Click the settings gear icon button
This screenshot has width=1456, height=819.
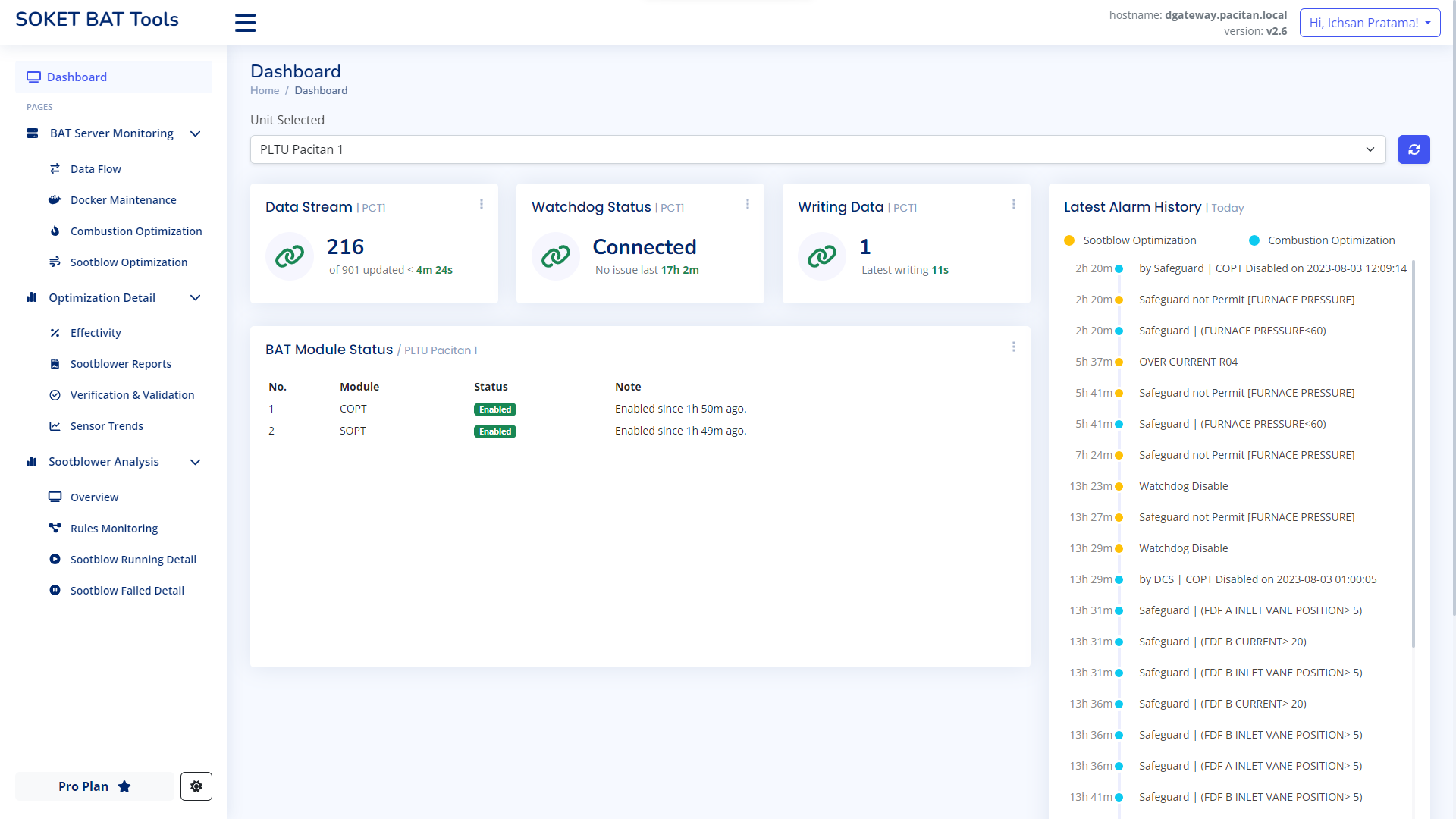tap(196, 786)
